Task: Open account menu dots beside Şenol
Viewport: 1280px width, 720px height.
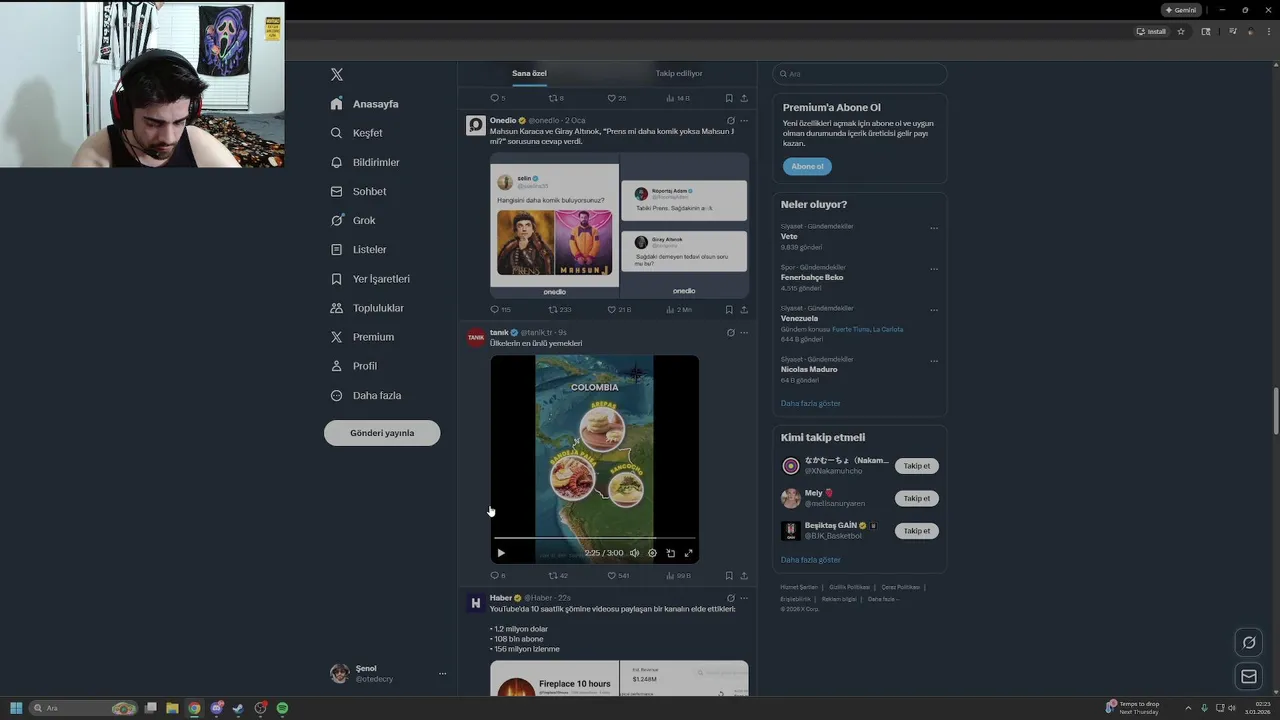Action: 442,674
